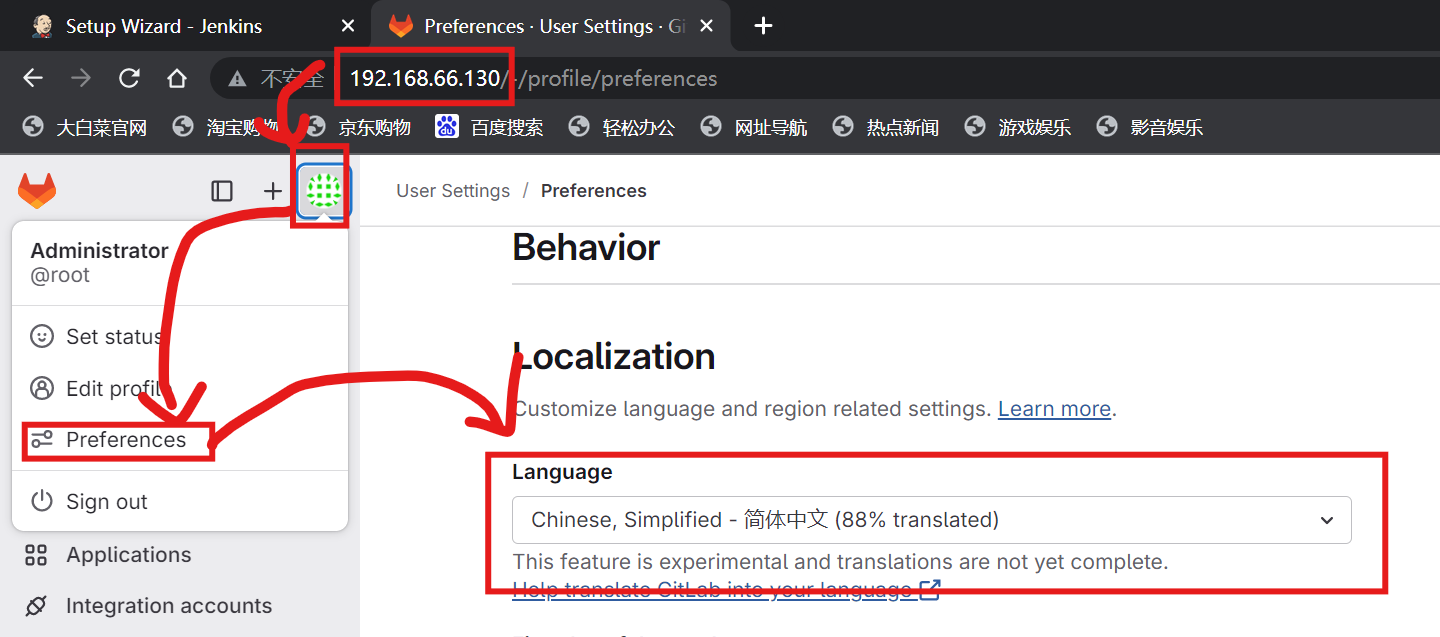Viewport: 1440px width, 637px height.
Task: Open 热点新闻 bookmark
Action: (x=886, y=127)
